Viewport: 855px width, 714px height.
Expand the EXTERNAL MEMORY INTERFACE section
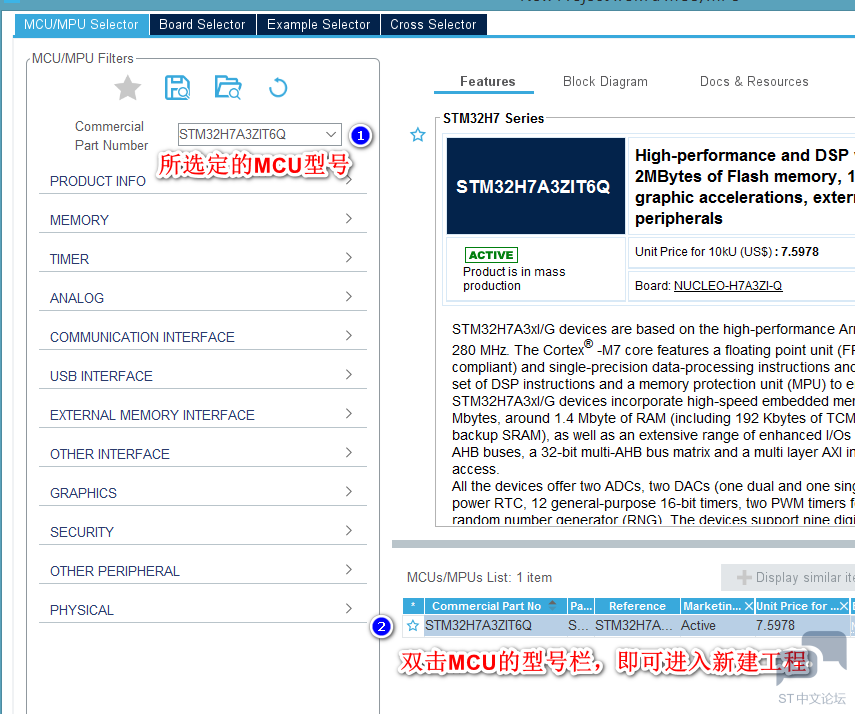(203, 415)
